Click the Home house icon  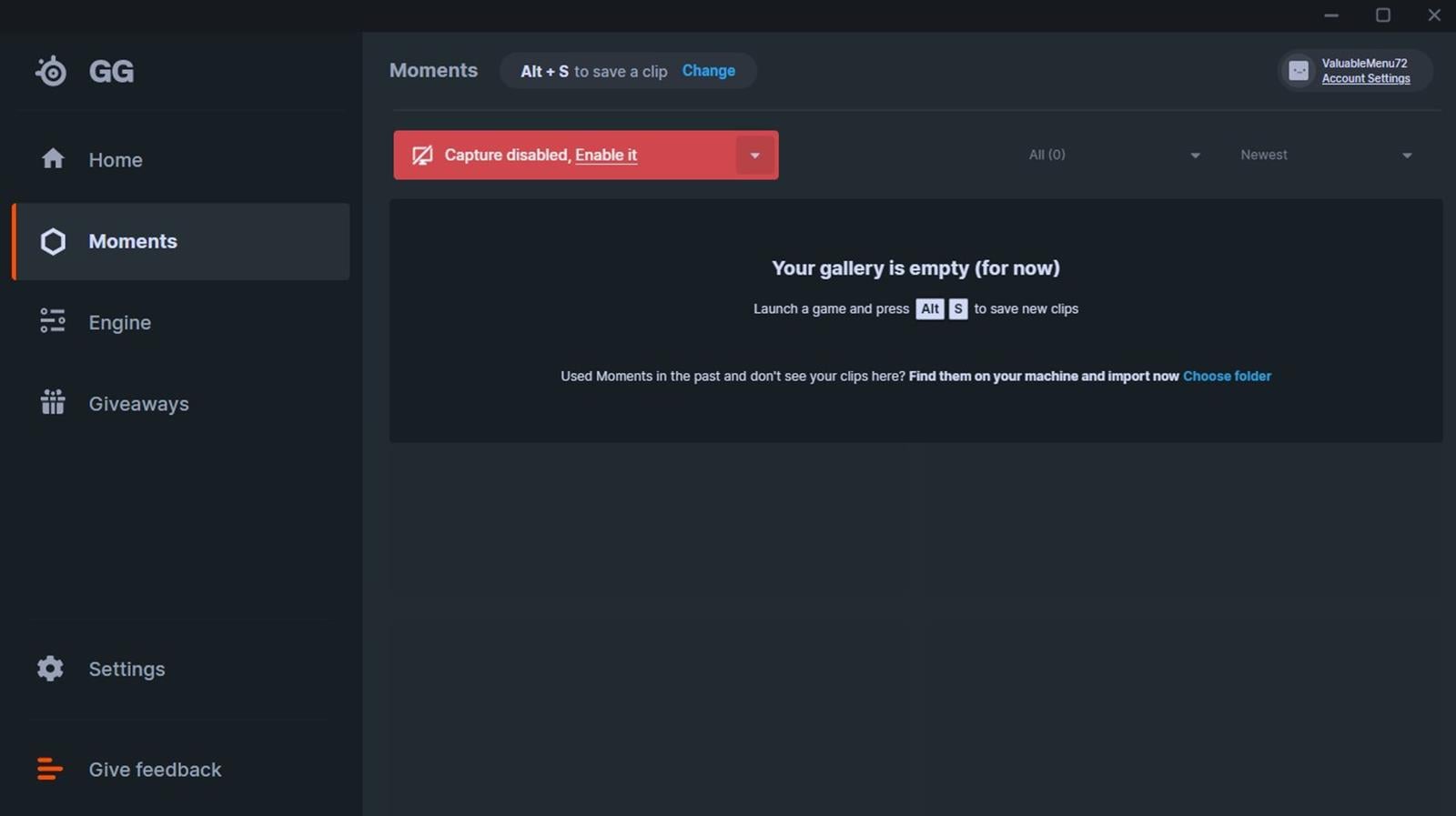53,159
